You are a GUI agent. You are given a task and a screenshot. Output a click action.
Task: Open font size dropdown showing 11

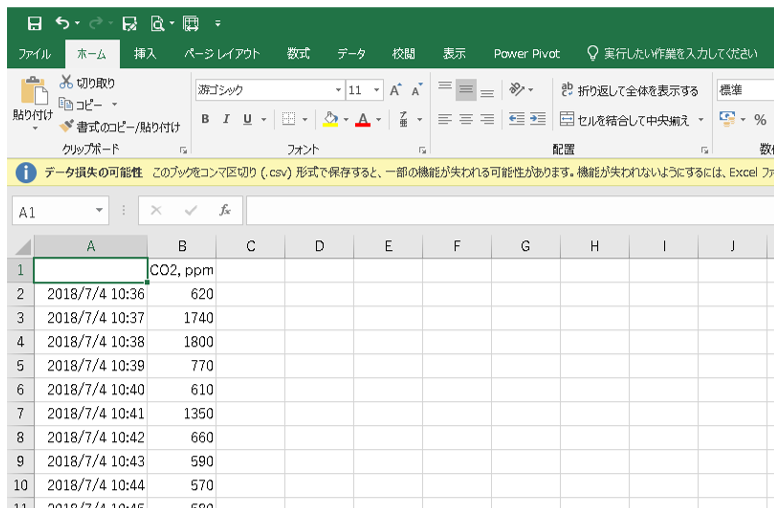pos(377,90)
